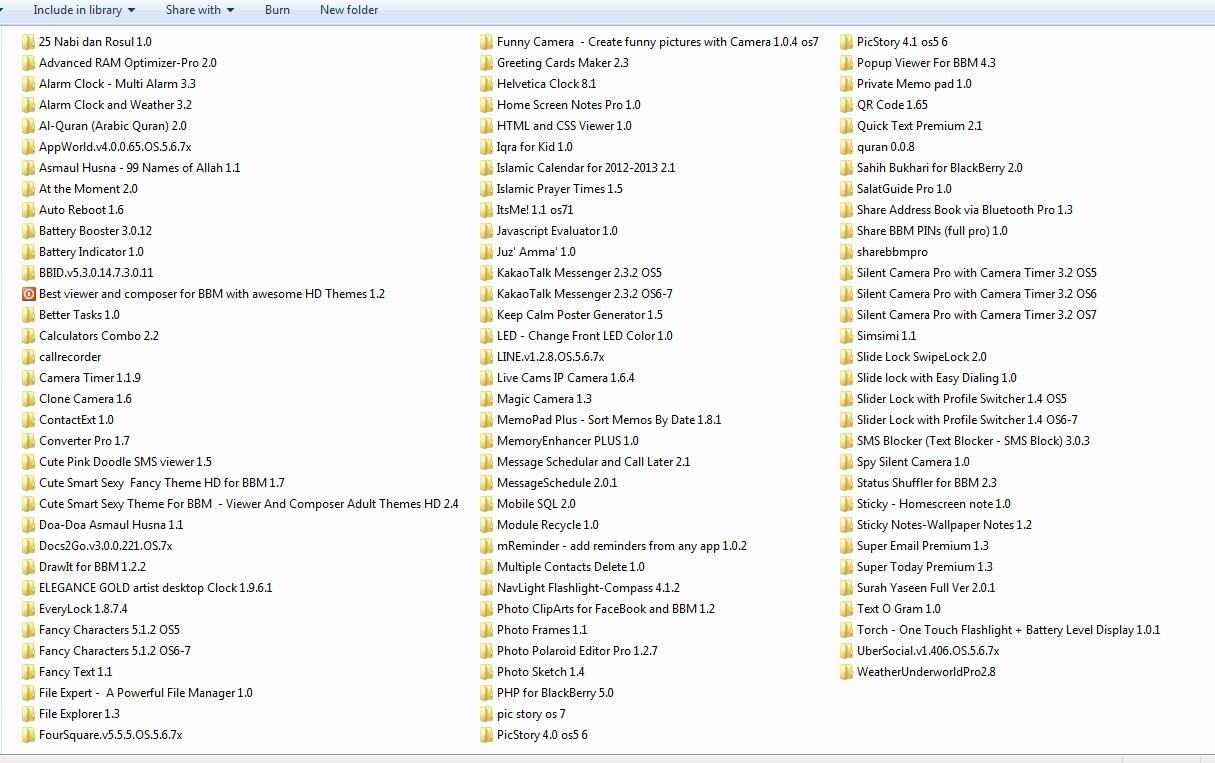Click Converter Pro 1.7 folder icon
1215x763 pixels.
(x=28, y=441)
